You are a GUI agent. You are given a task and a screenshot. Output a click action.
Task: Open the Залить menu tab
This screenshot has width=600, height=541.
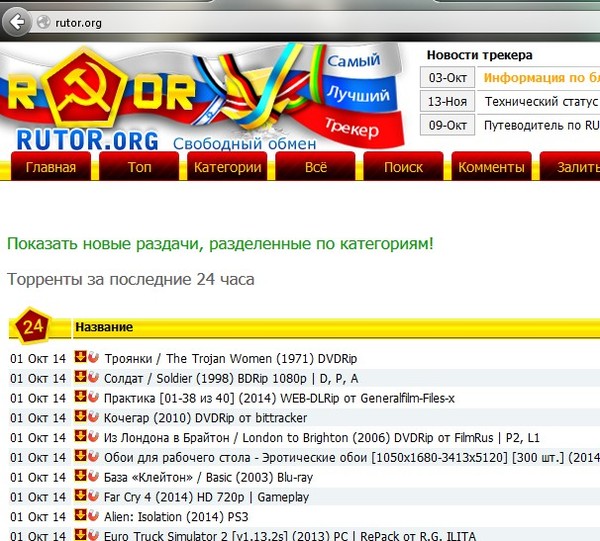tap(570, 166)
